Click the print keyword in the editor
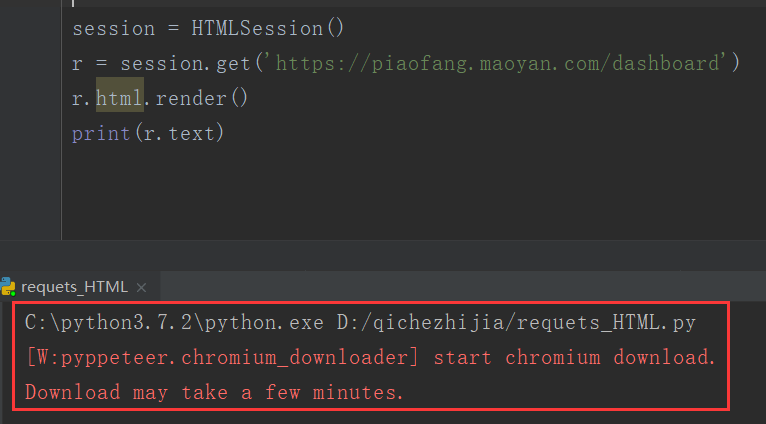Image resolution: width=766 pixels, height=424 pixels. [x=101, y=133]
